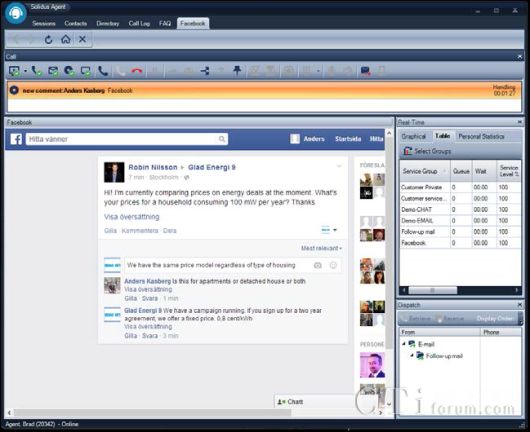Viewport: 530px width, 432px height.
Task: Switch to the Graphical real-time tab
Action: coord(413,136)
